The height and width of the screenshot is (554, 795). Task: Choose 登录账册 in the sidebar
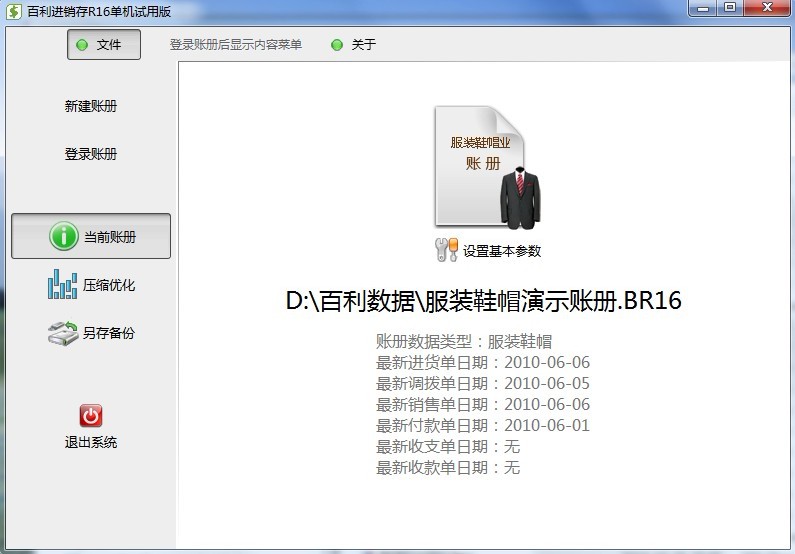pos(91,154)
